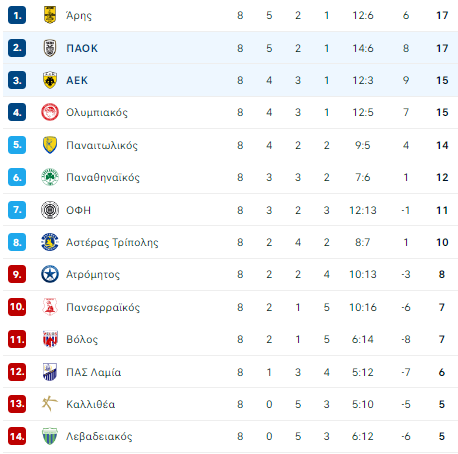Image resolution: width=458 pixels, height=454 pixels.
Task: Click the Παναθηναϊκός team name
Action: click(103, 177)
